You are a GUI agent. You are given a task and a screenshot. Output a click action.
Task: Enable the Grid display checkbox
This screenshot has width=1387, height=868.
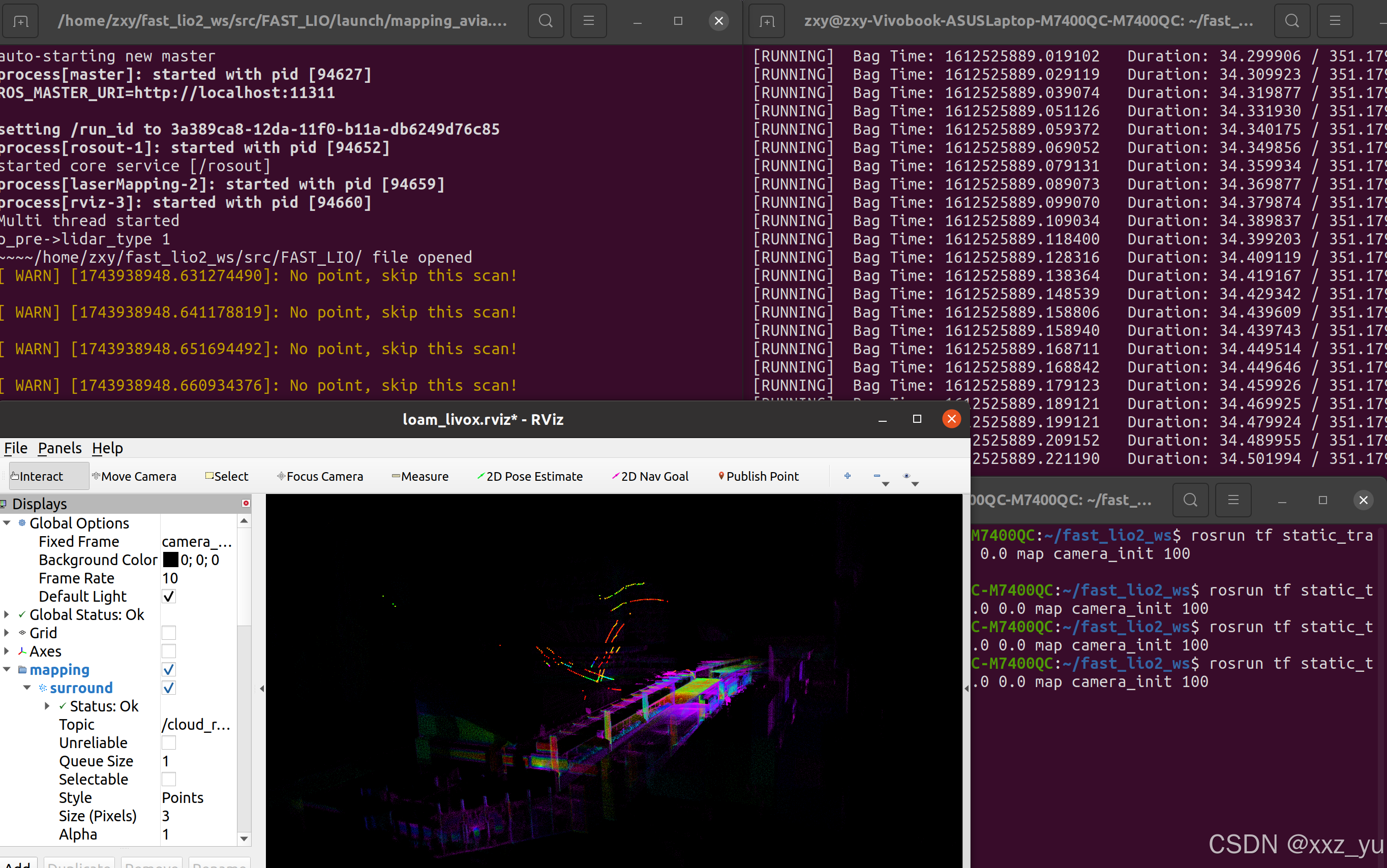[x=168, y=633]
